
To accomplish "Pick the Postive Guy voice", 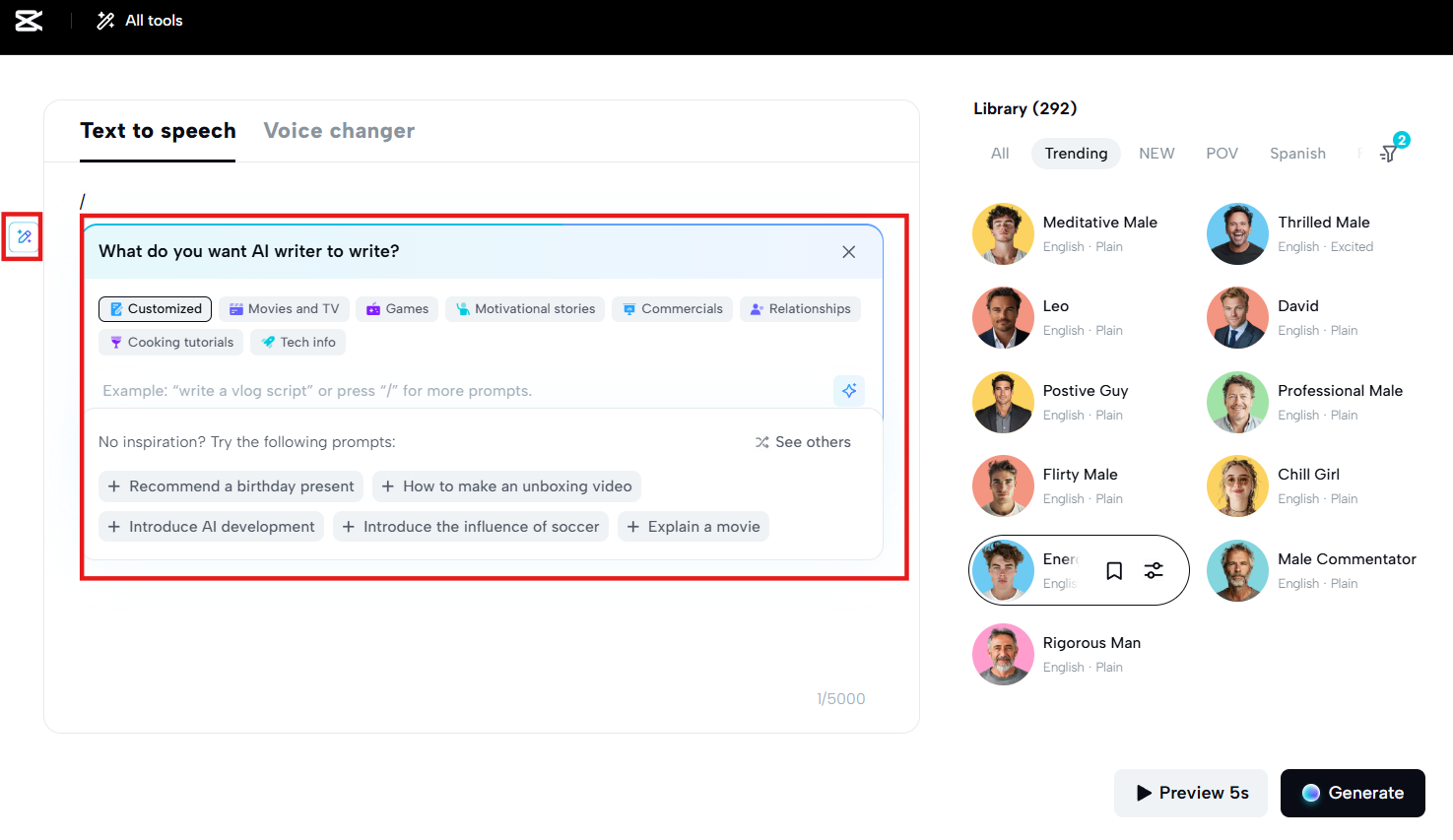I will [x=1079, y=403].
